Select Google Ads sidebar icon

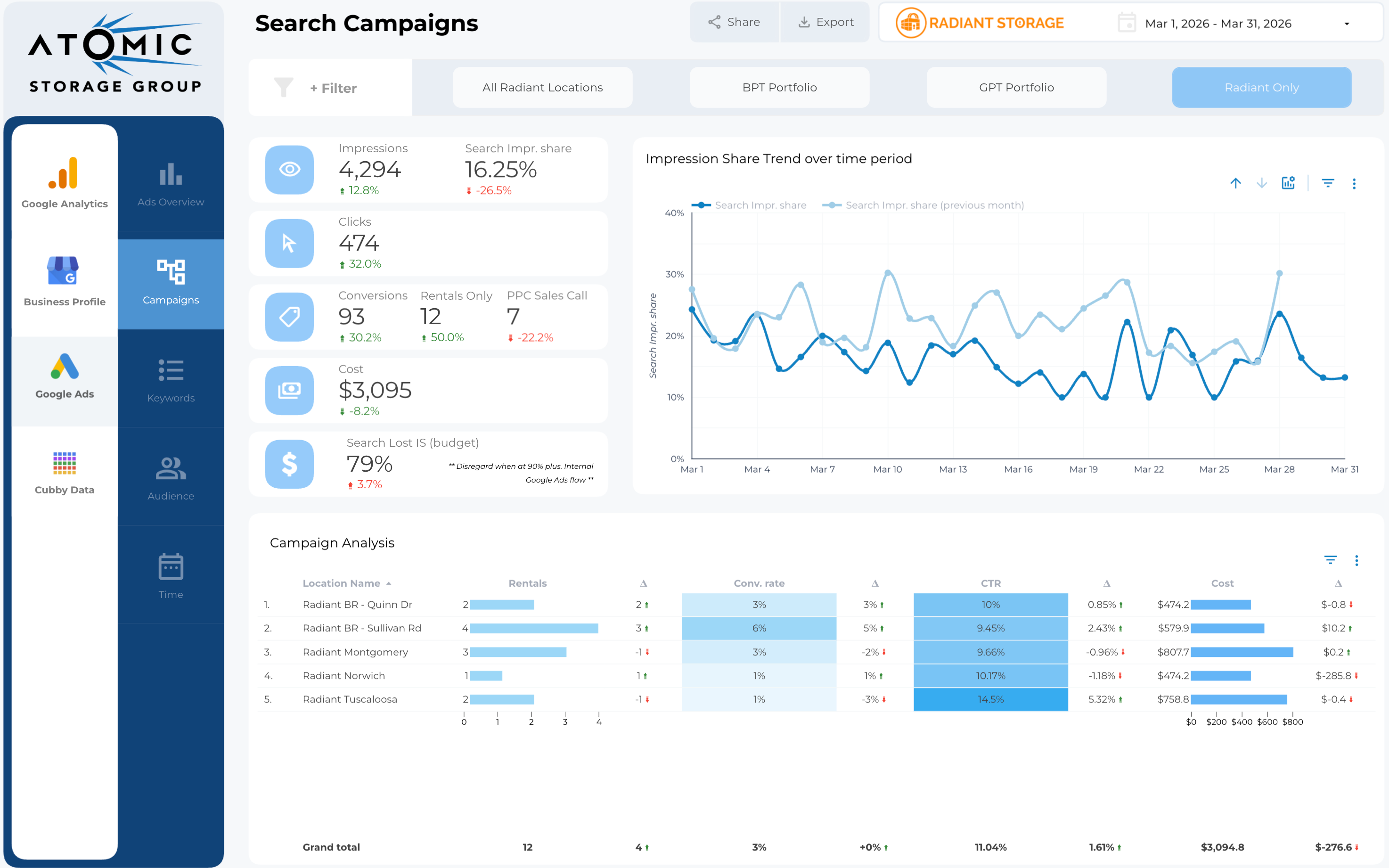point(64,367)
